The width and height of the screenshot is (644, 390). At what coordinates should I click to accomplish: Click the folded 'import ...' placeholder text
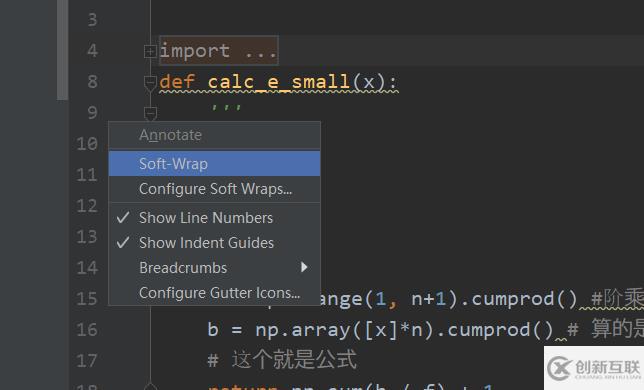[218, 51]
